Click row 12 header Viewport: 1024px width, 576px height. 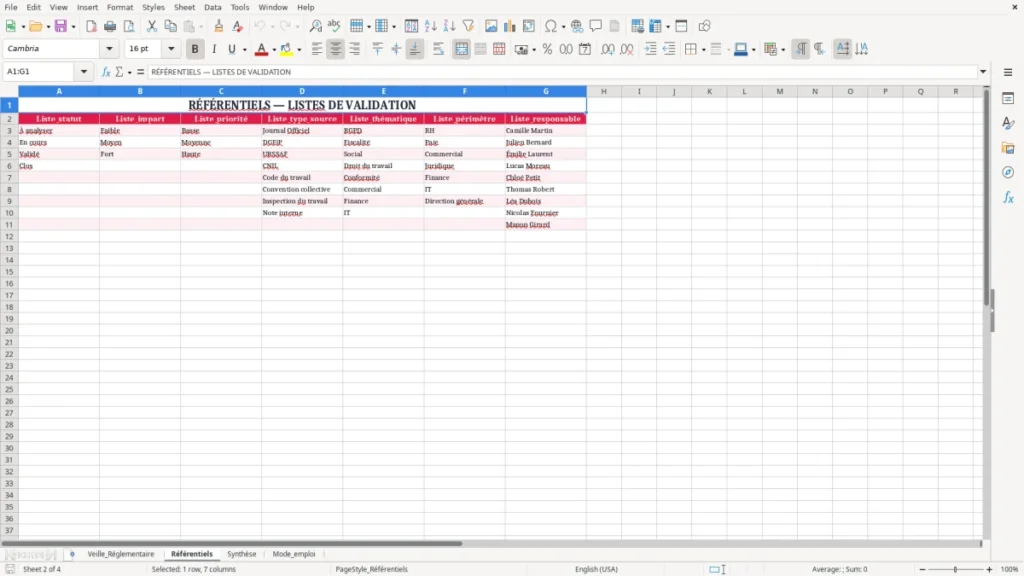pos(9,236)
